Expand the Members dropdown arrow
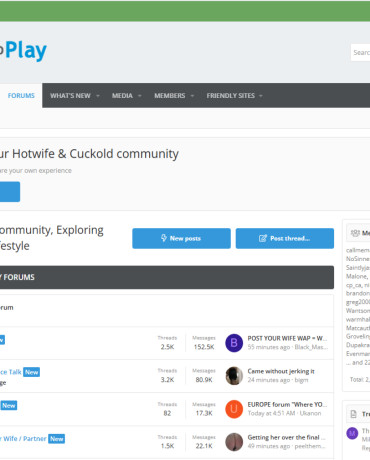This screenshot has width=370, height=460. [x=192, y=96]
